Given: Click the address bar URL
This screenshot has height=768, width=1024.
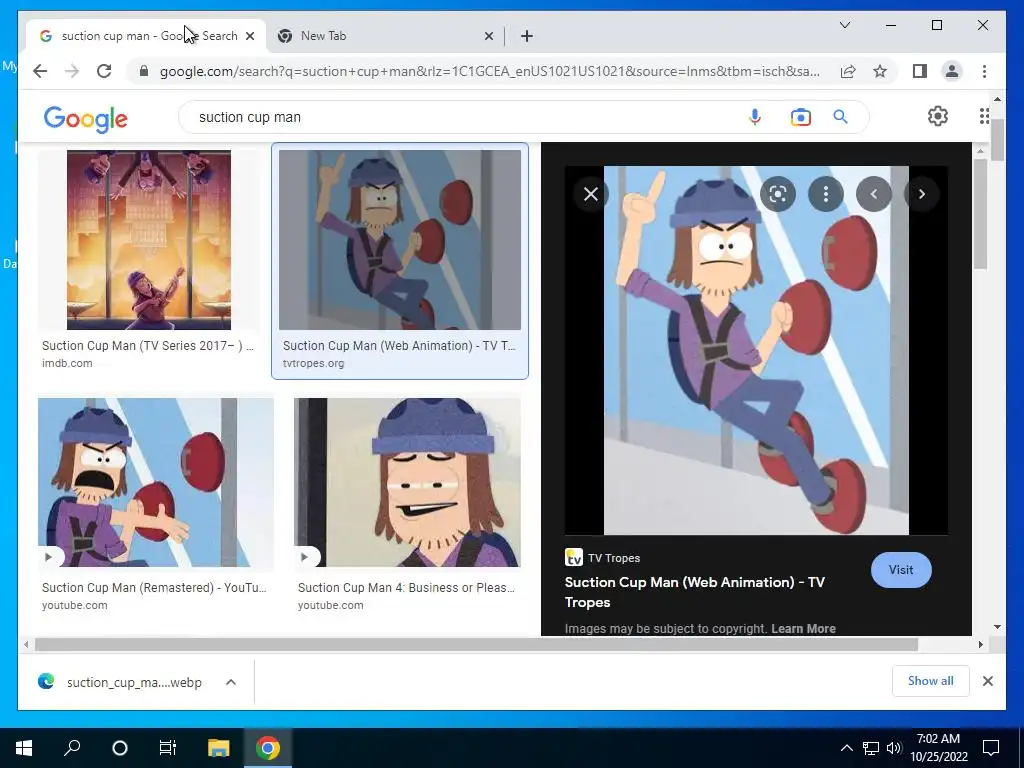Looking at the screenshot, I should [490, 71].
